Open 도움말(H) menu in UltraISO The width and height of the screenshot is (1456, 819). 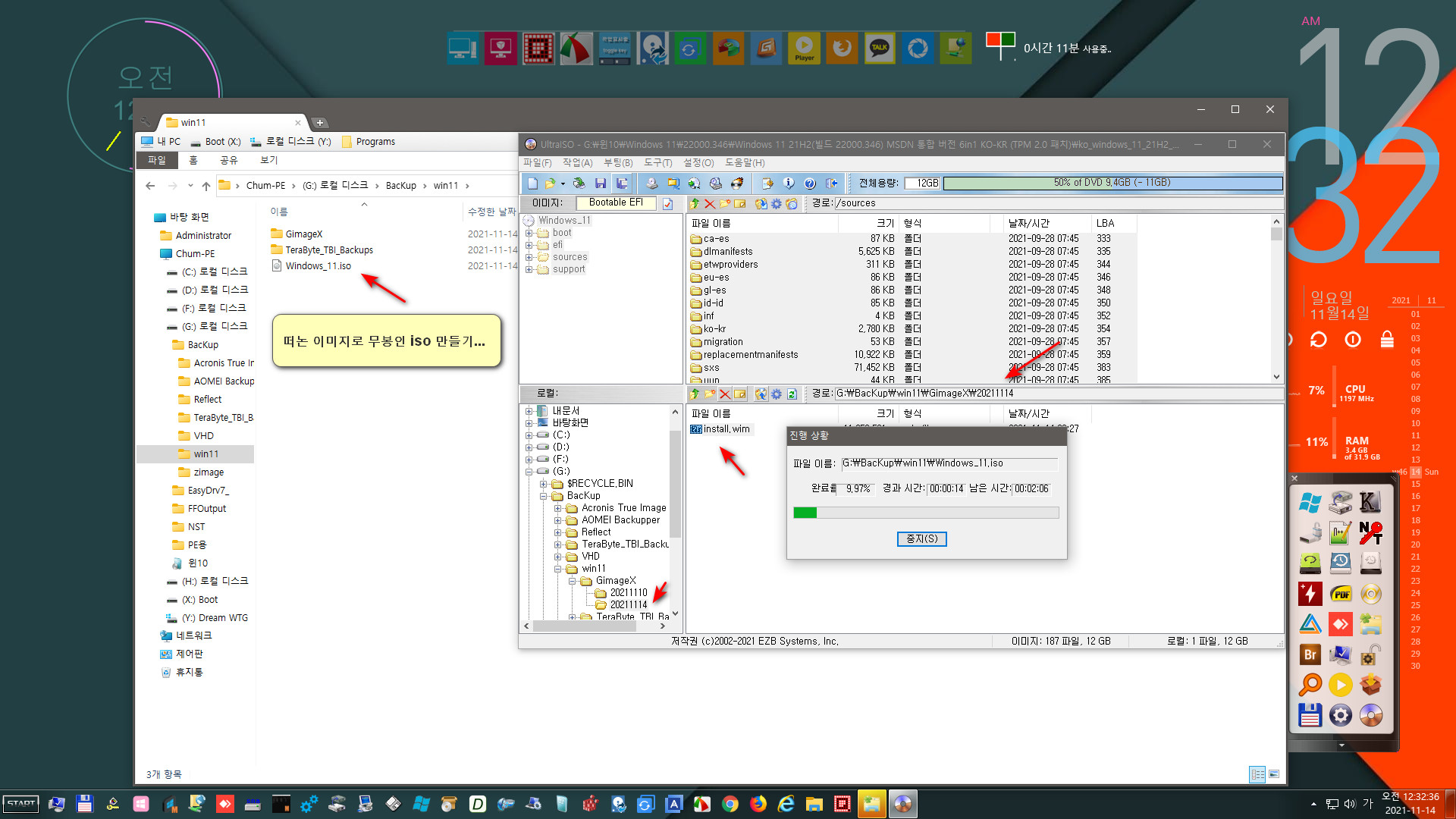point(745,163)
